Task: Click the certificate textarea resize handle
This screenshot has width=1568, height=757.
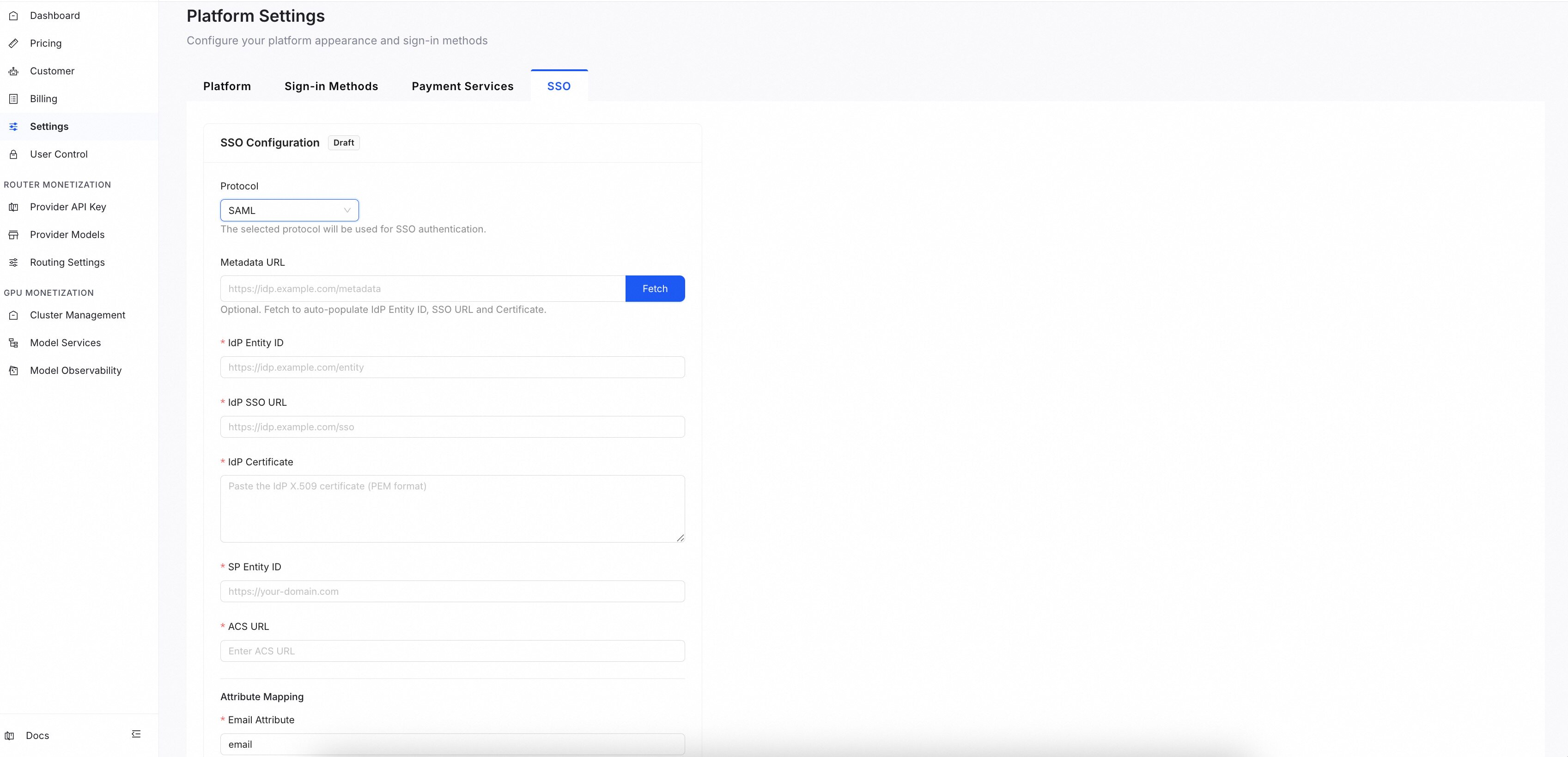Action: tap(680, 538)
